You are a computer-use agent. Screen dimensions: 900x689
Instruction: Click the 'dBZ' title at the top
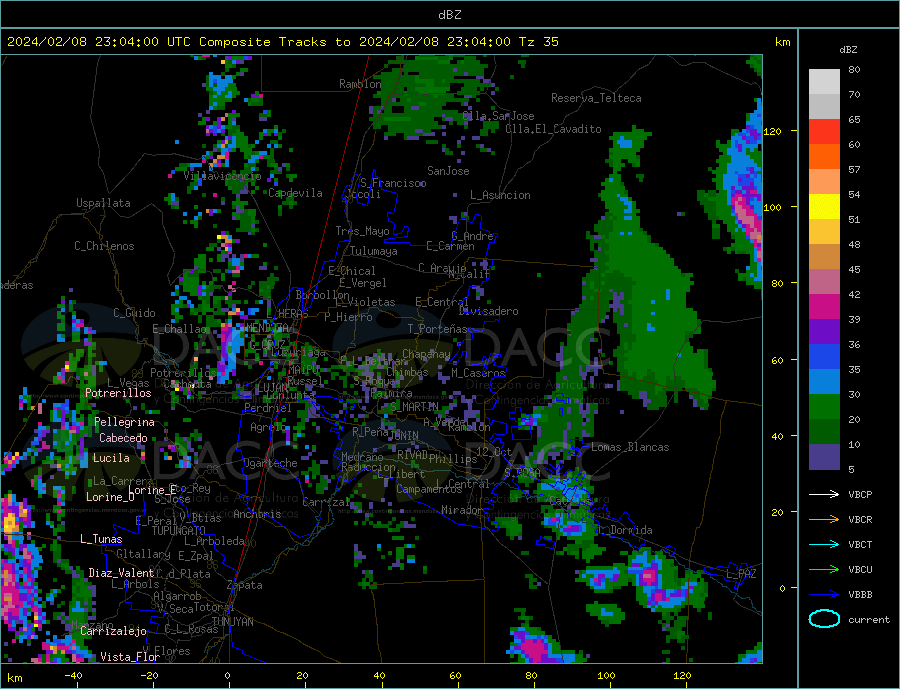click(x=449, y=15)
